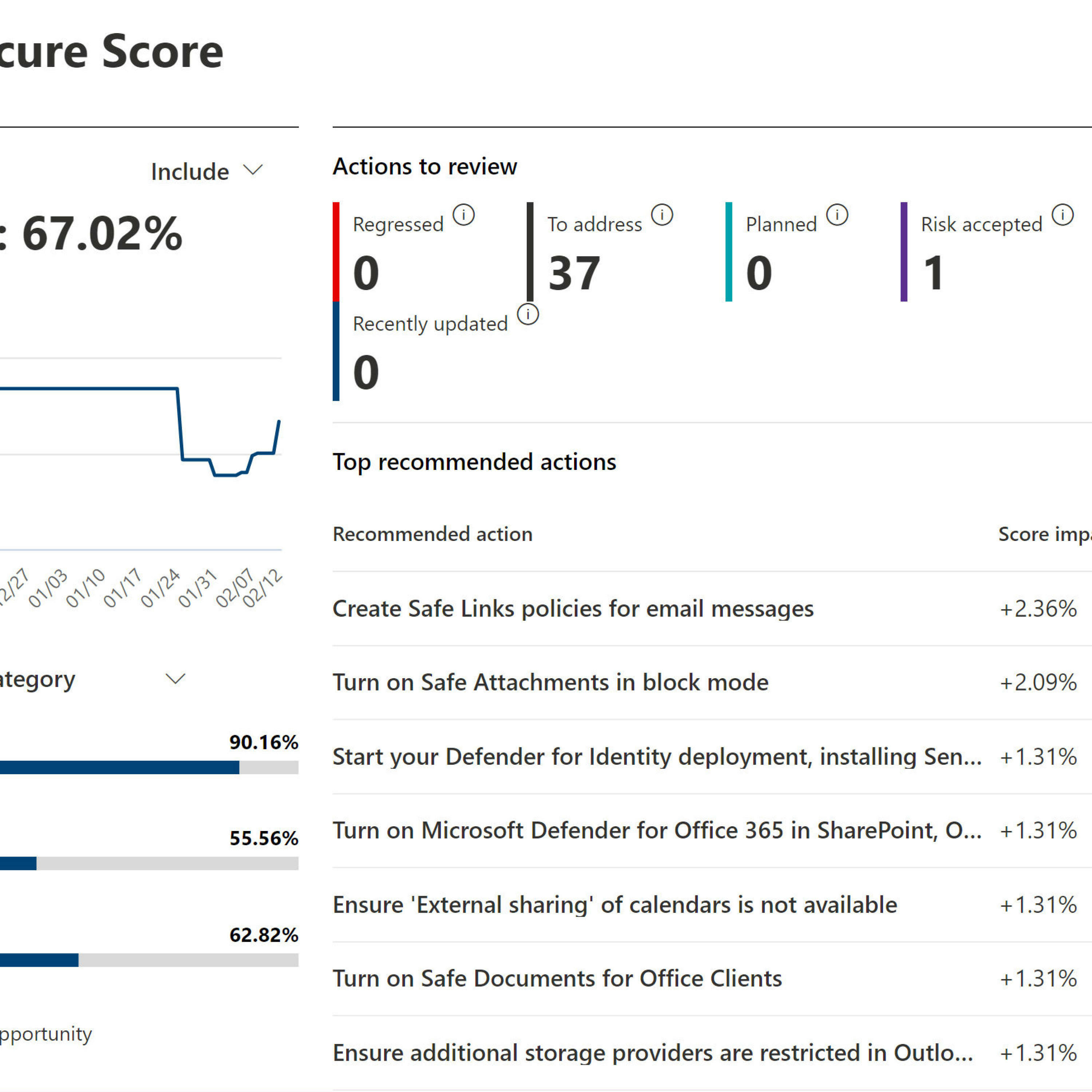Click the 55.56% category progress bar
The image size is (1092, 1092).
point(149,863)
